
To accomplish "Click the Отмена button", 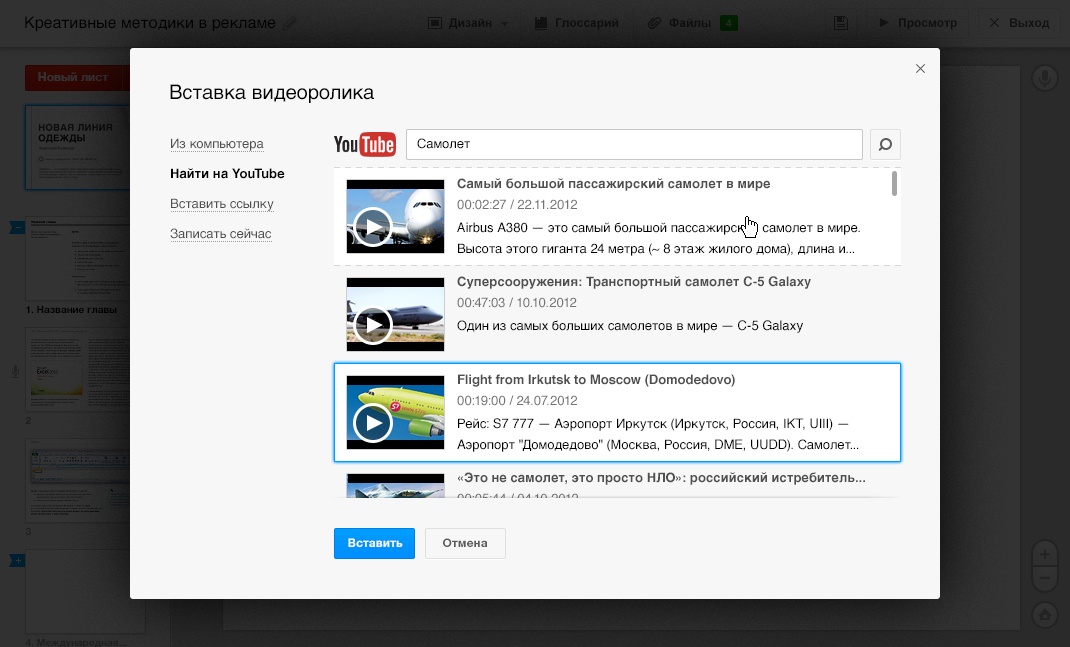I will [465, 543].
